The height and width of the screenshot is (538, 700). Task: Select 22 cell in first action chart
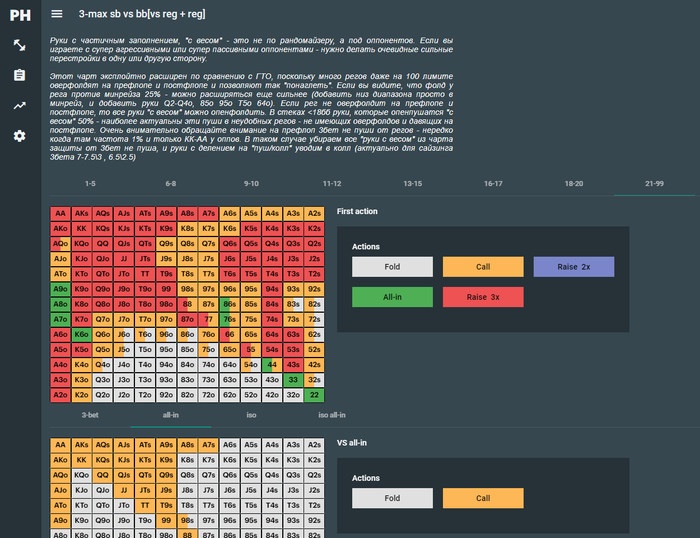(x=314, y=395)
